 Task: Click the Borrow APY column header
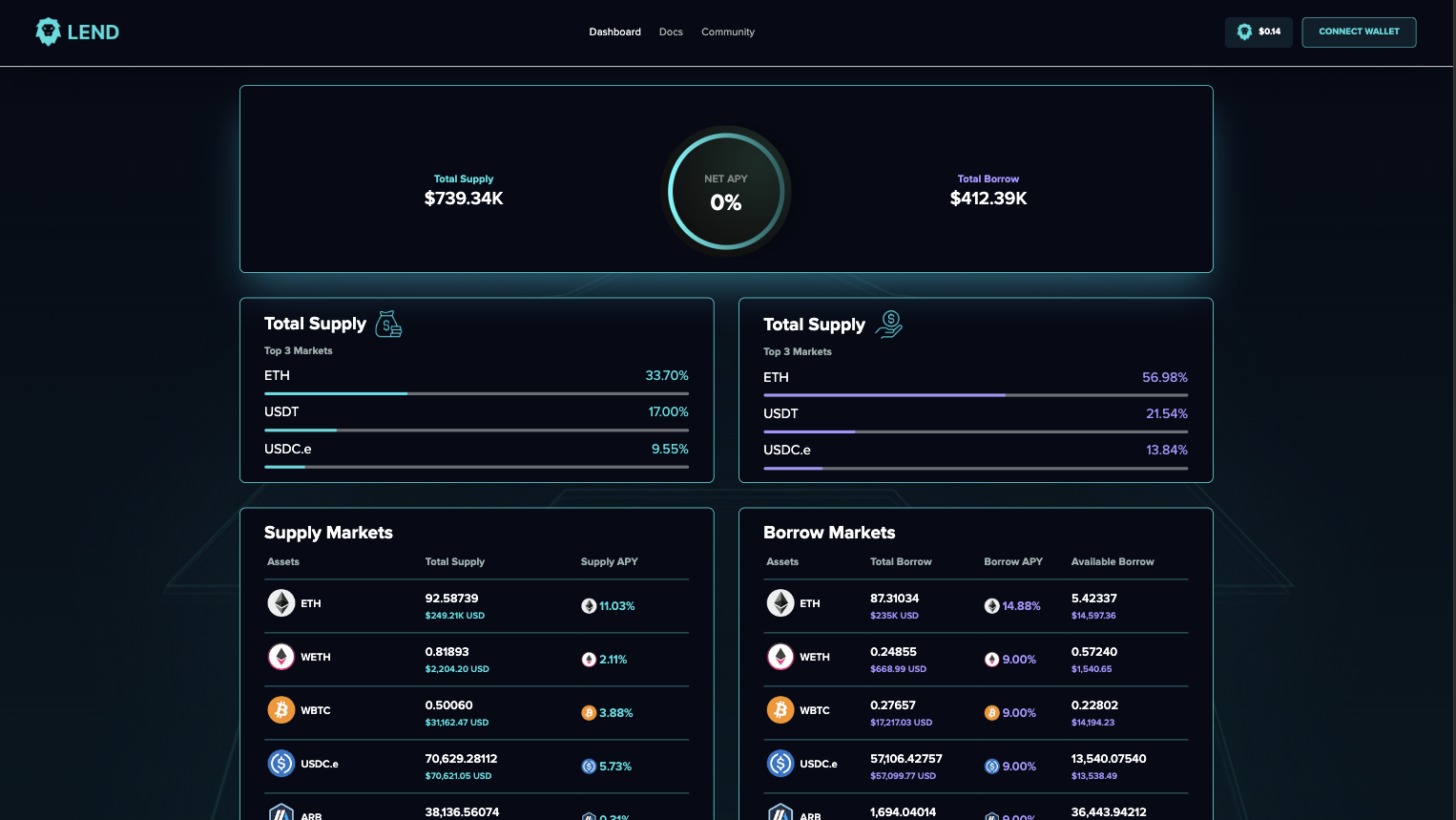1013,561
